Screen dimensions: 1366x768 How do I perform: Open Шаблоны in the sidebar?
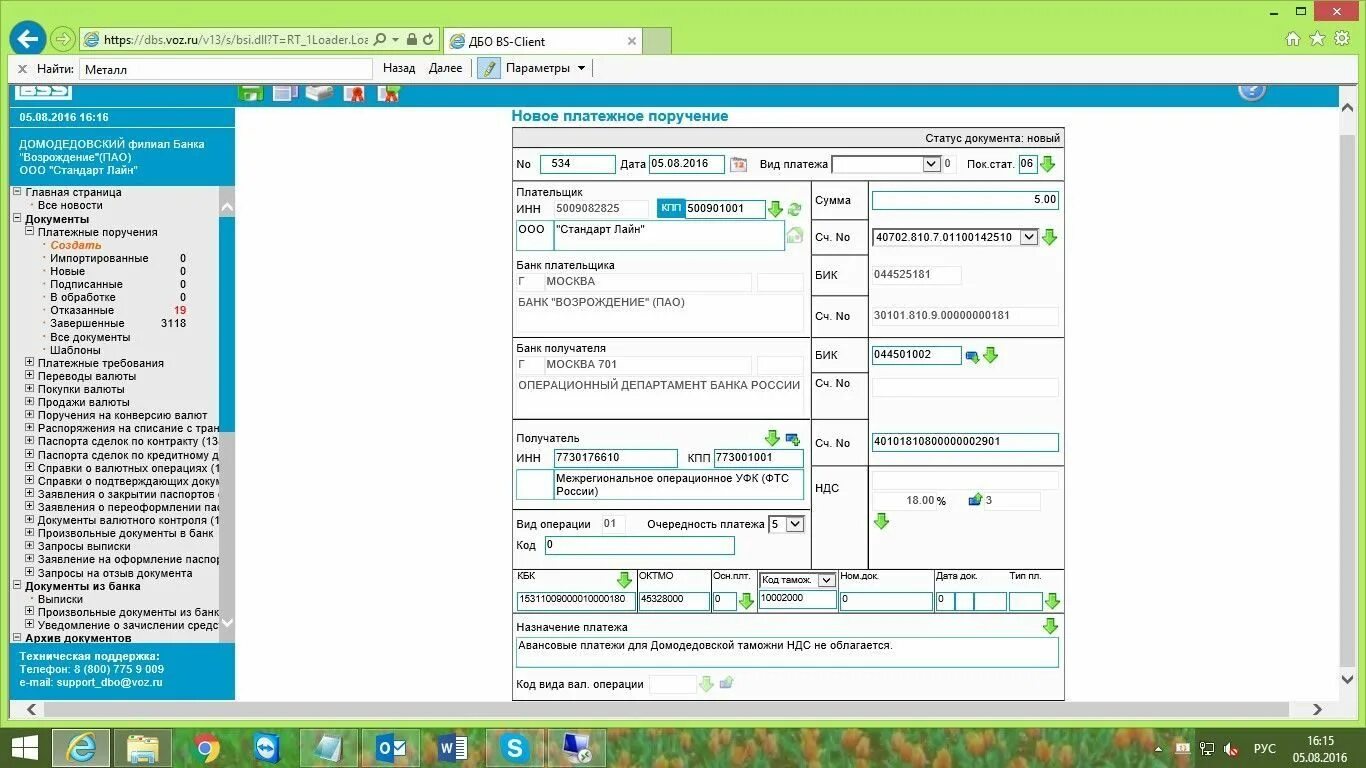point(75,350)
